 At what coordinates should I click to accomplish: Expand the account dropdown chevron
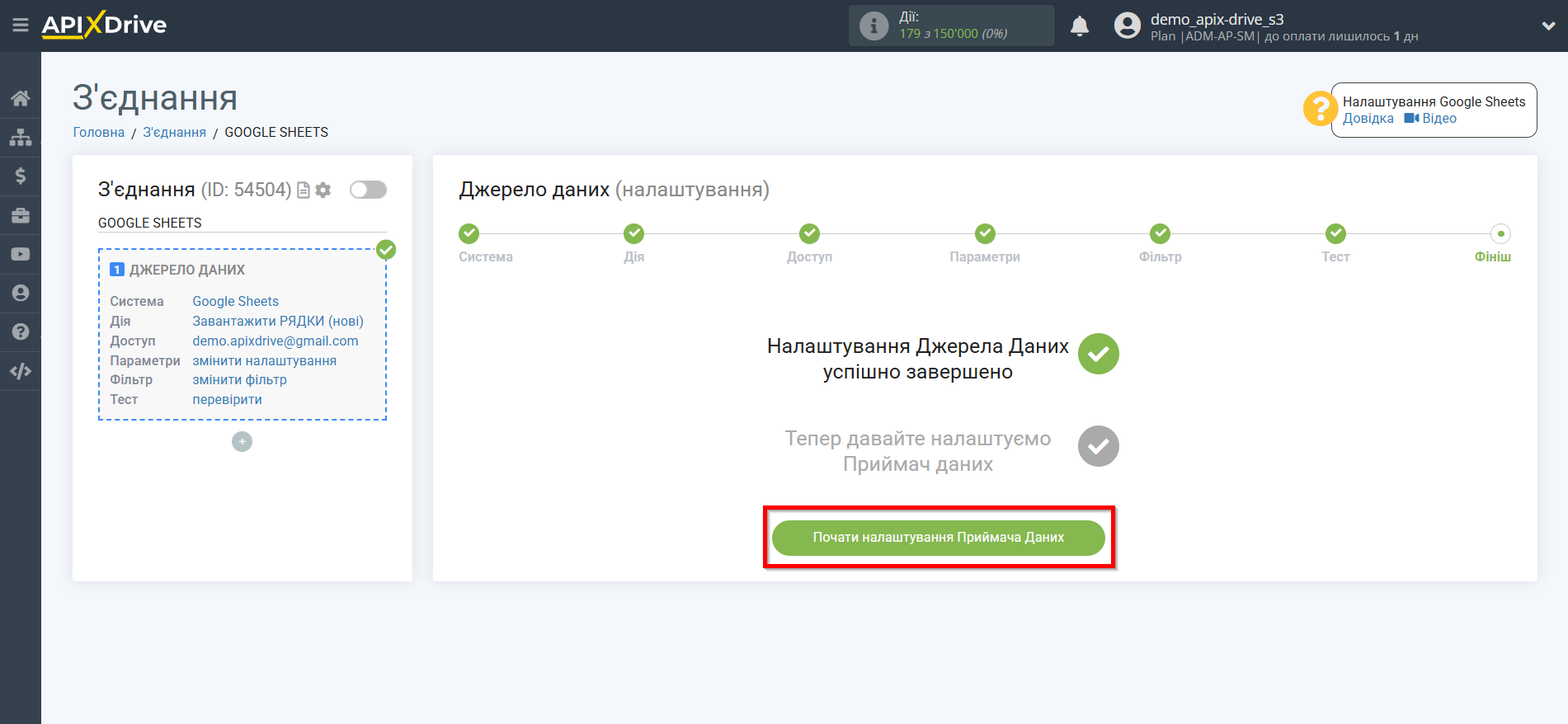tap(1548, 26)
